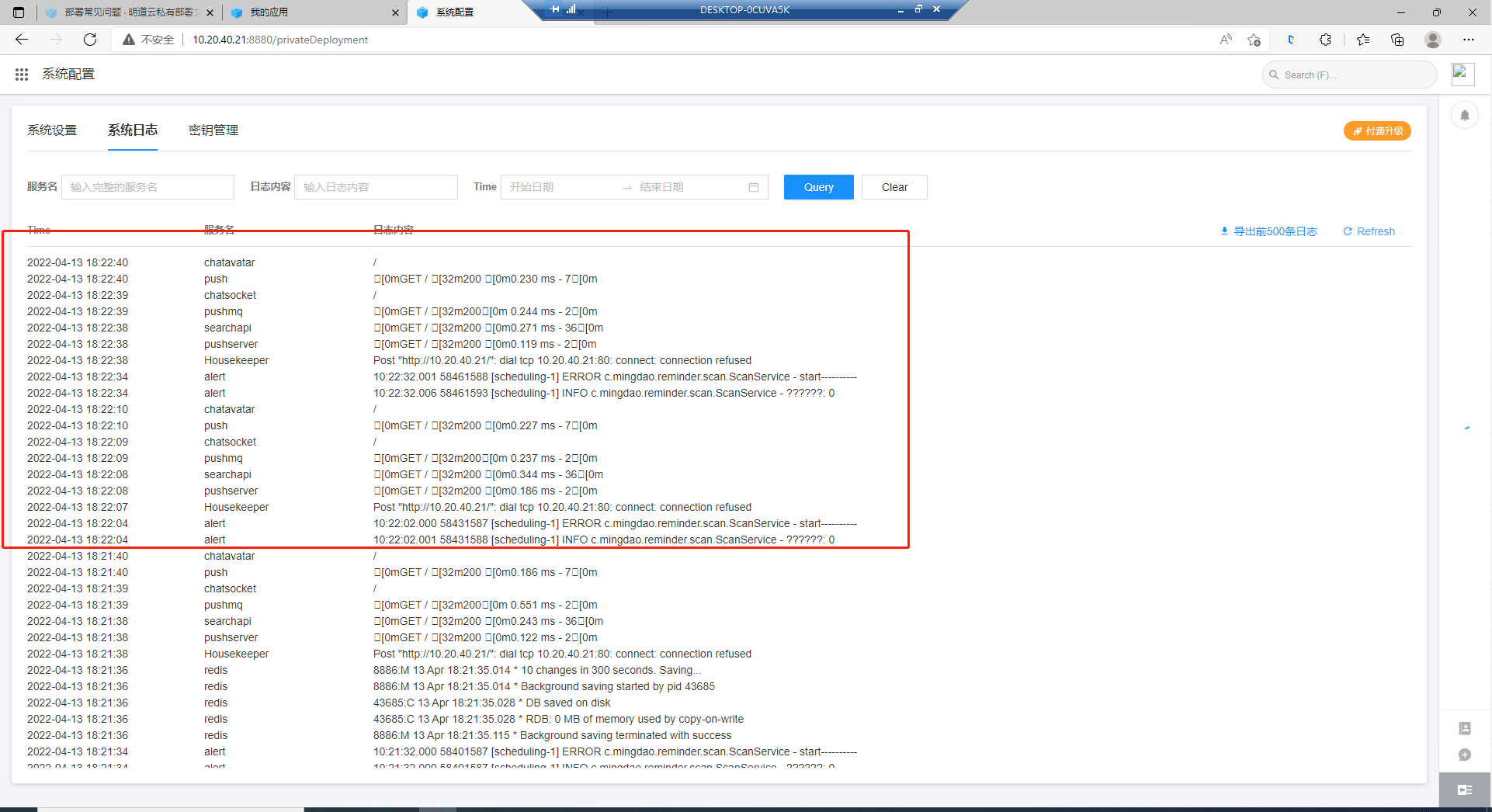
Task: Switch to the 密钥管理 tab
Action: pos(213,130)
